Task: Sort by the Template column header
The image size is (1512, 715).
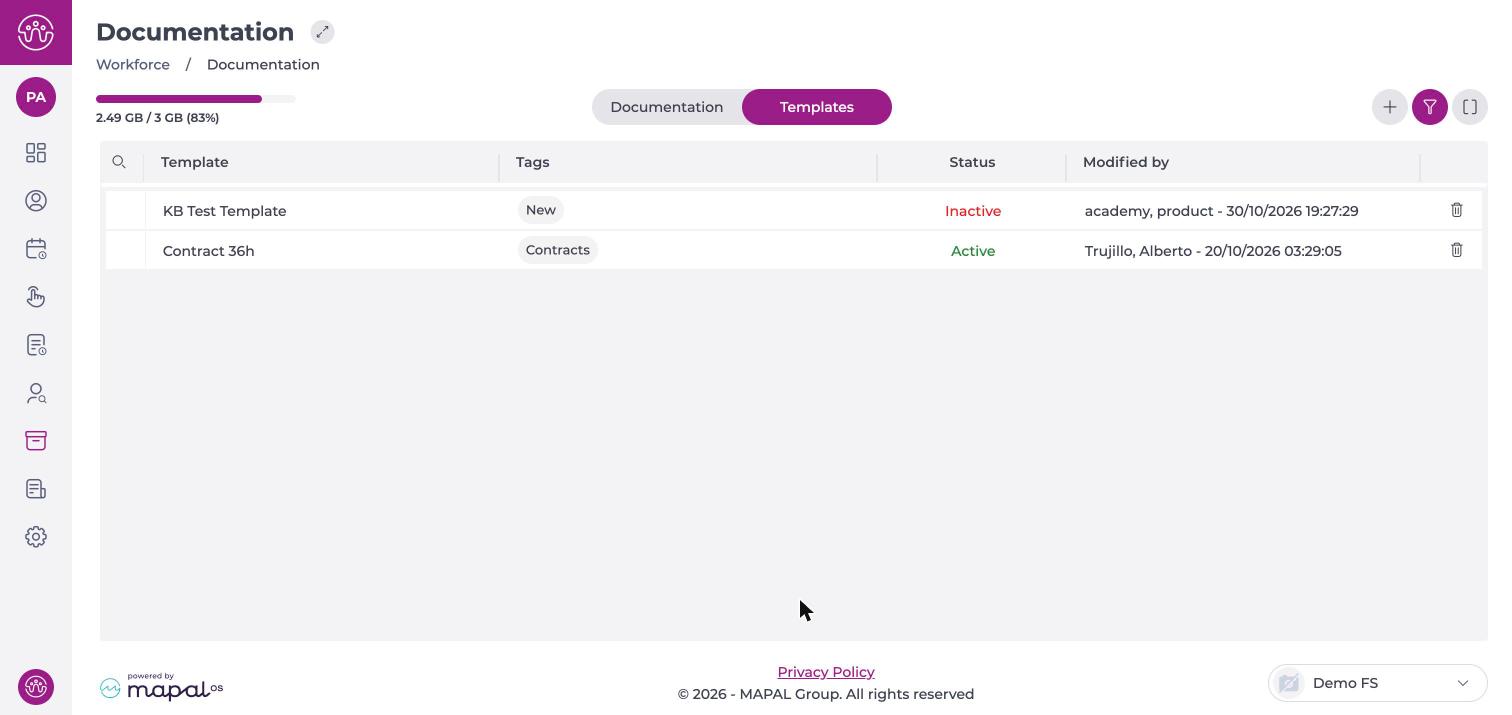Action: (195, 162)
